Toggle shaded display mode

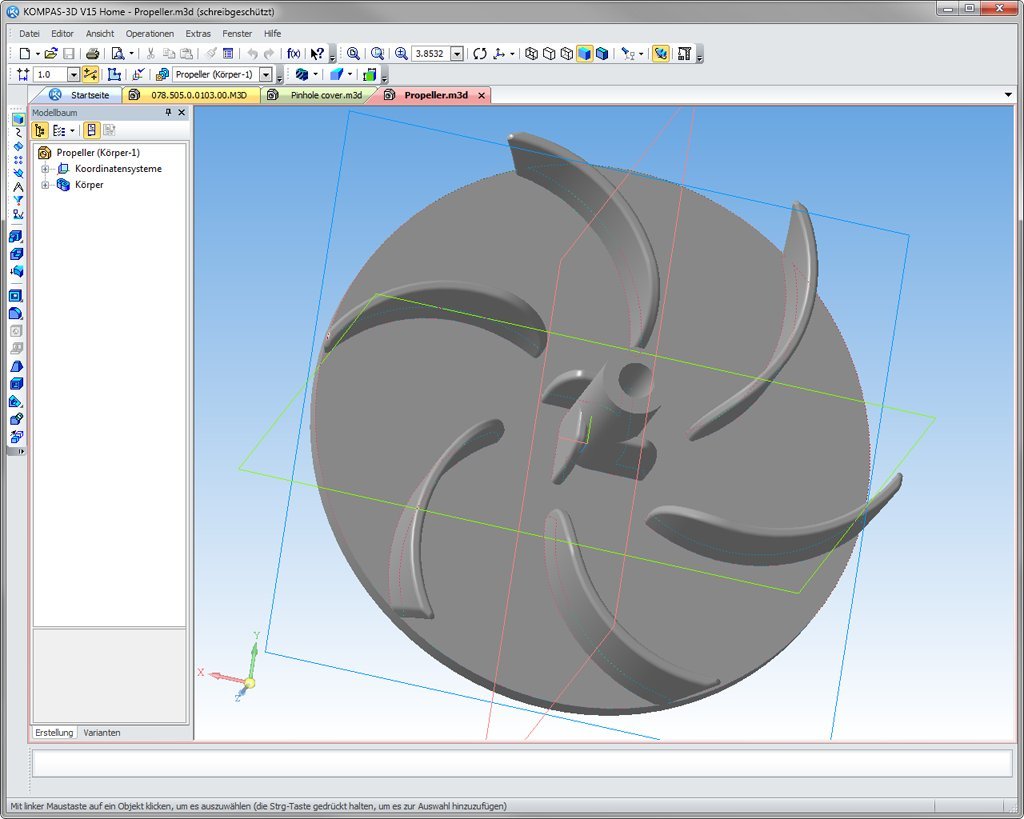point(584,54)
